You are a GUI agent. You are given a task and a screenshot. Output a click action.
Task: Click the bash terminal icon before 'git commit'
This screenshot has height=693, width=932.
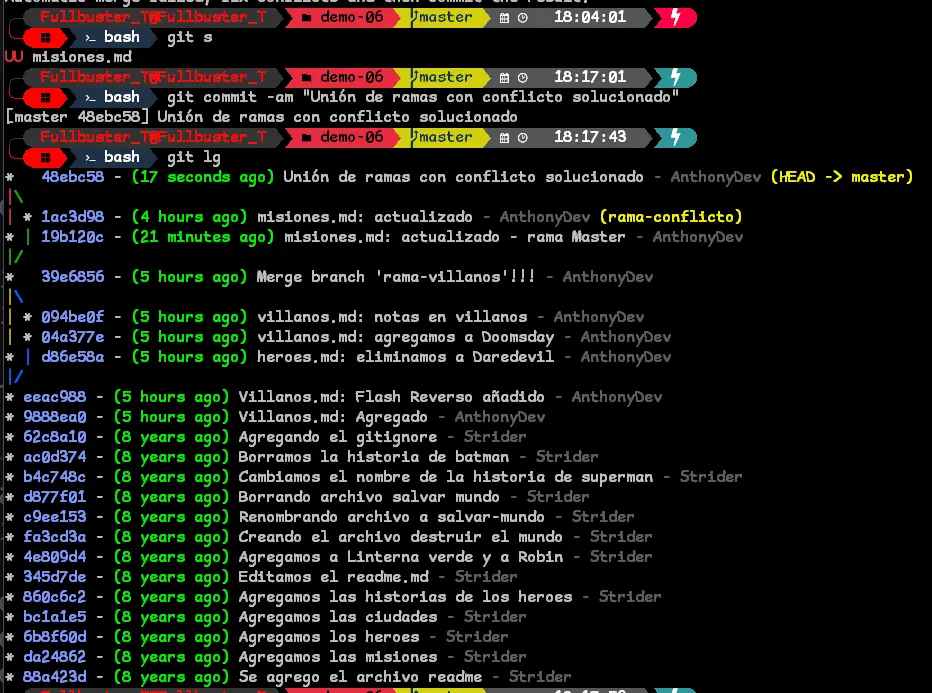tap(90, 97)
